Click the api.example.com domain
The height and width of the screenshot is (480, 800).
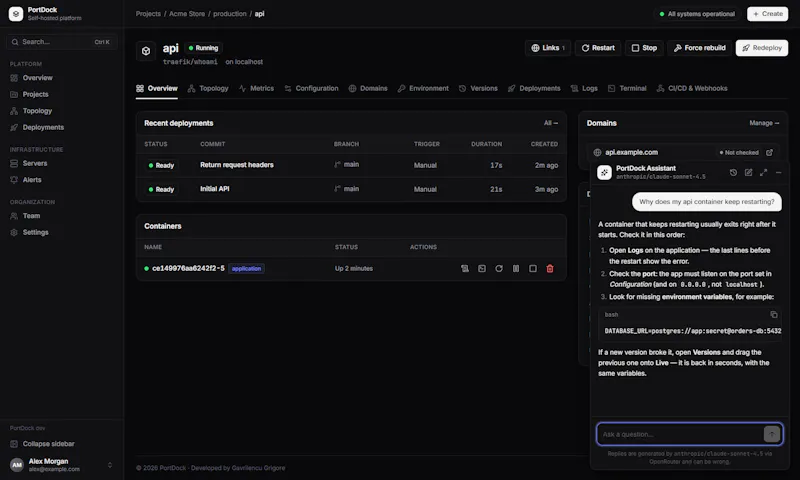click(631, 152)
